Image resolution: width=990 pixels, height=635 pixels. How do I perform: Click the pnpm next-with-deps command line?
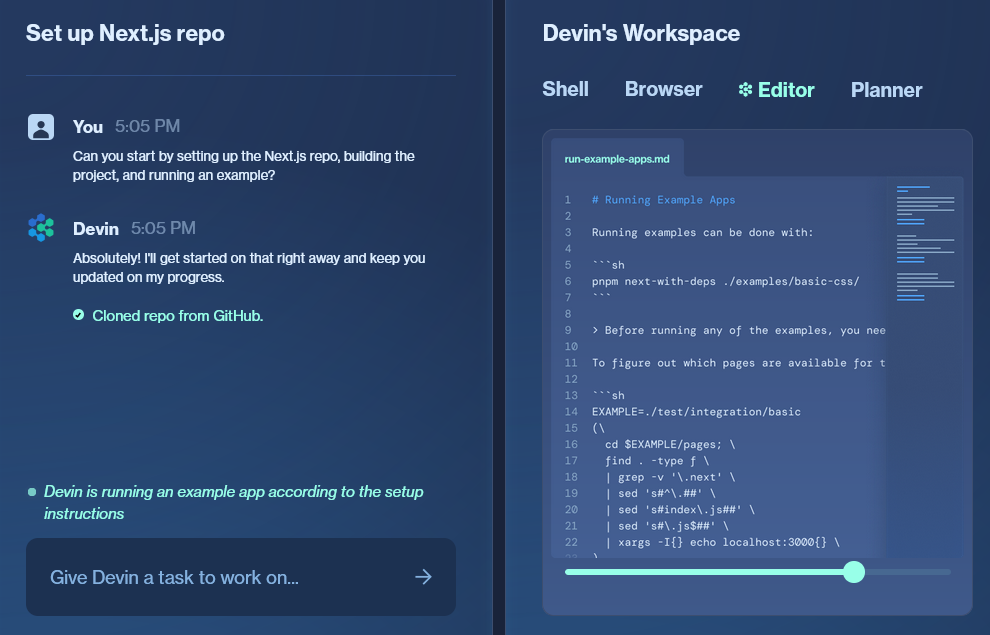(725, 282)
